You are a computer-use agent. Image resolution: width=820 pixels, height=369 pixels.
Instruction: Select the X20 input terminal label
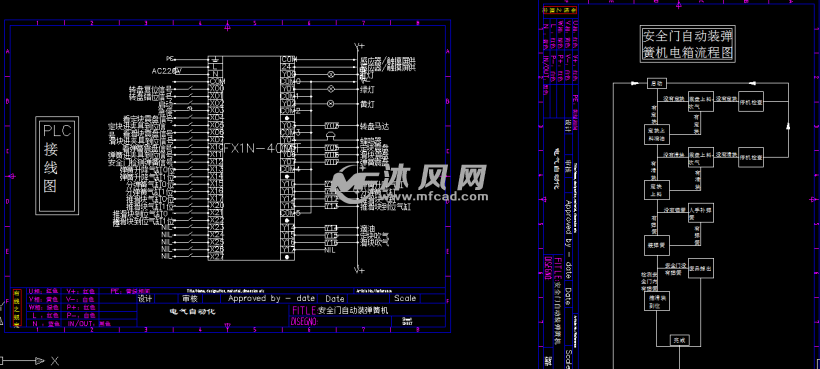point(217,205)
